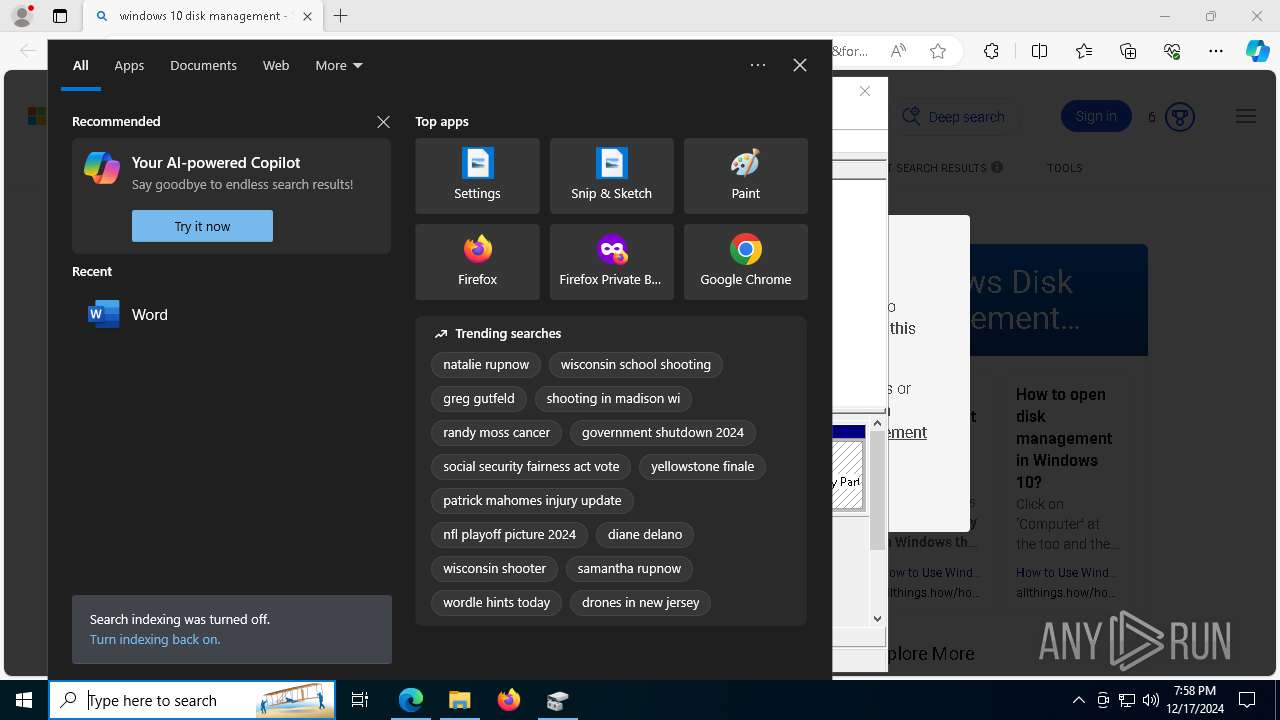Screen dimensions: 1280x720
Task: Select wordle hints today trending search
Action: pos(497,603)
